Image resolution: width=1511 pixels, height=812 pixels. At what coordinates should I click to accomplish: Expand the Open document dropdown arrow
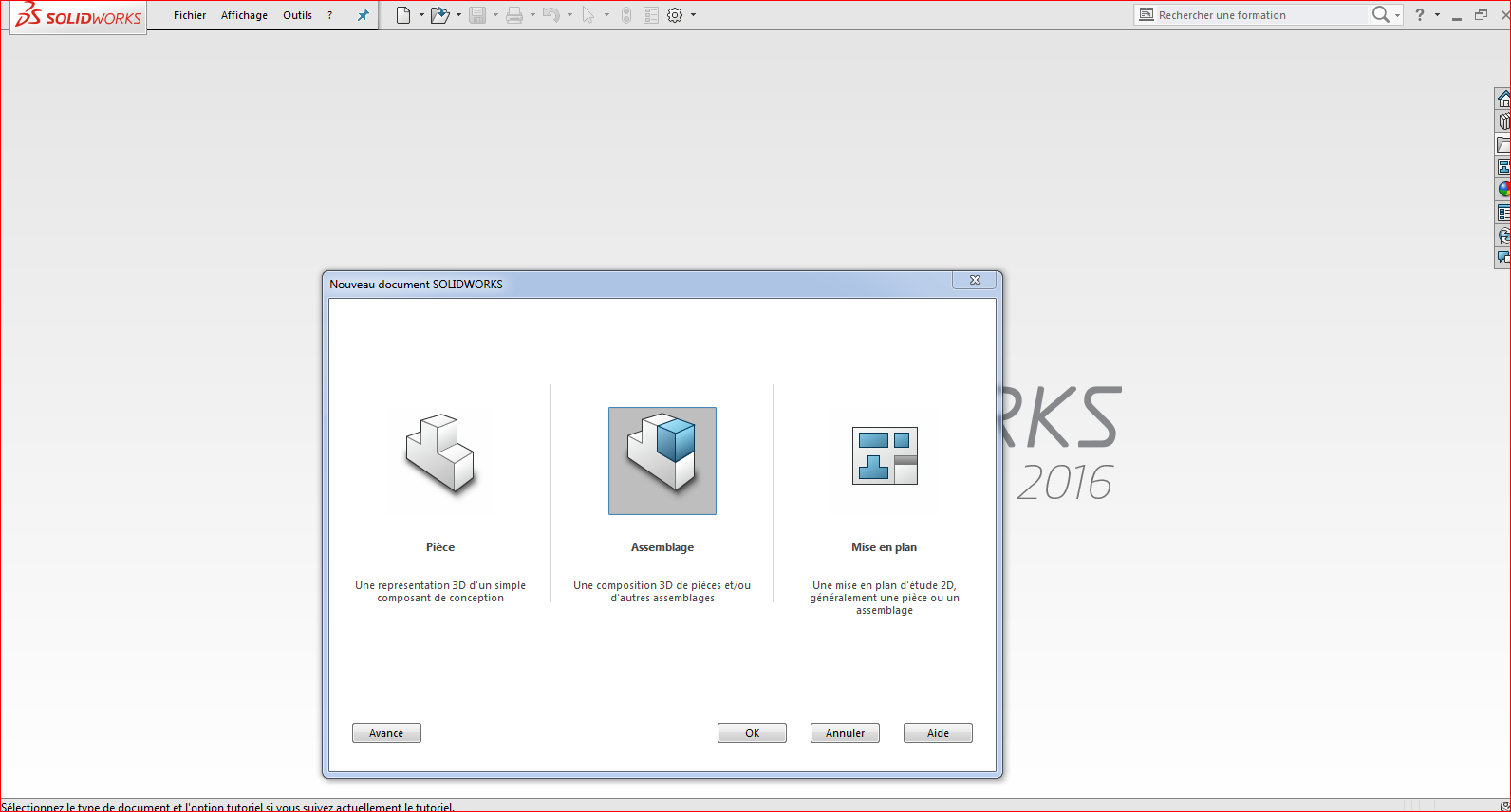pyautogui.click(x=458, y=15)
